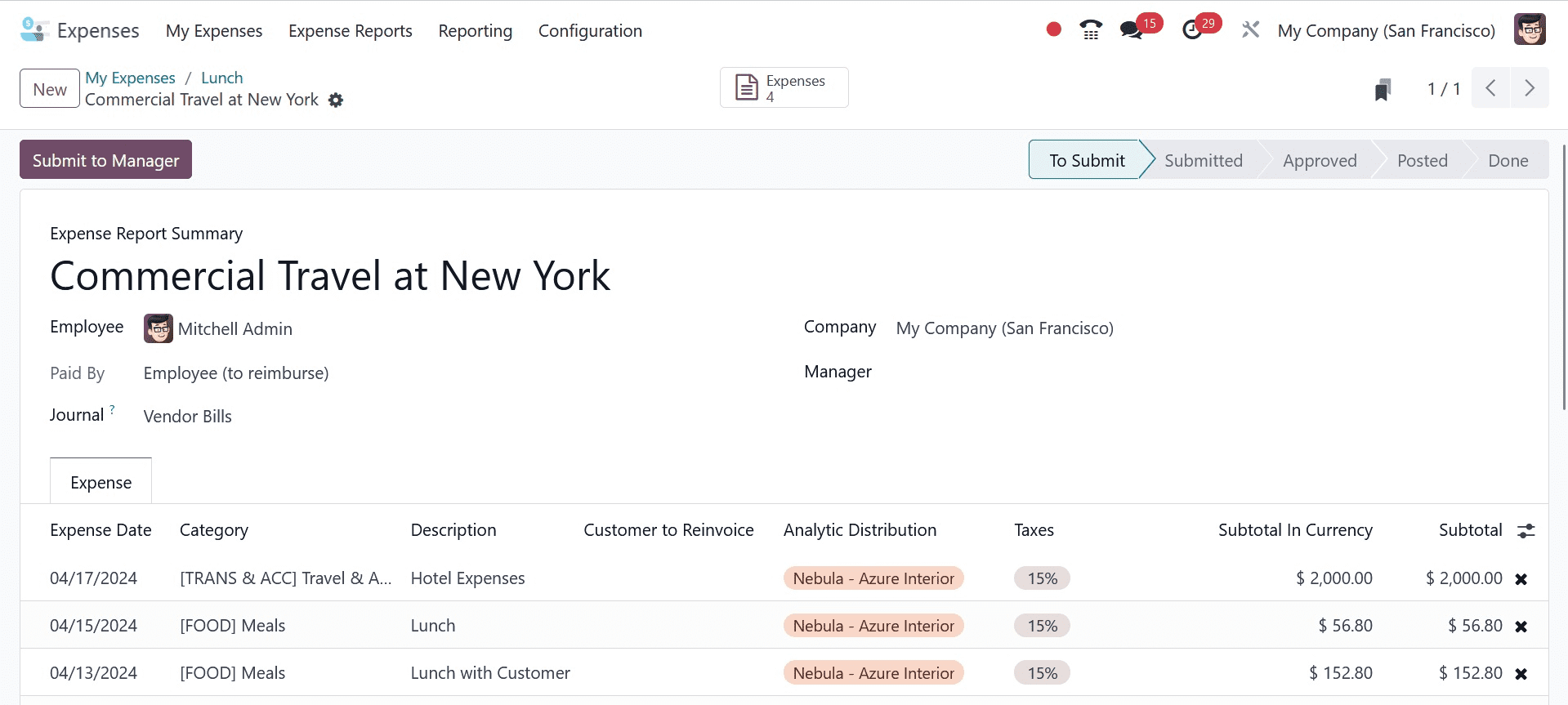Open the Configuration menu
This screenshot has height=705, width=1568.
pyautogui.click(x=590, y=31)
